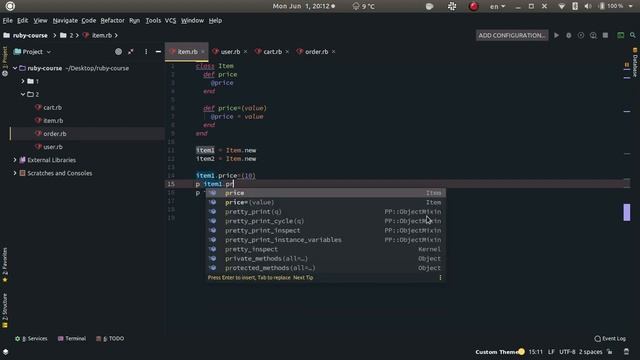Choose price=(value) completion suggestion

coord(326,202)
